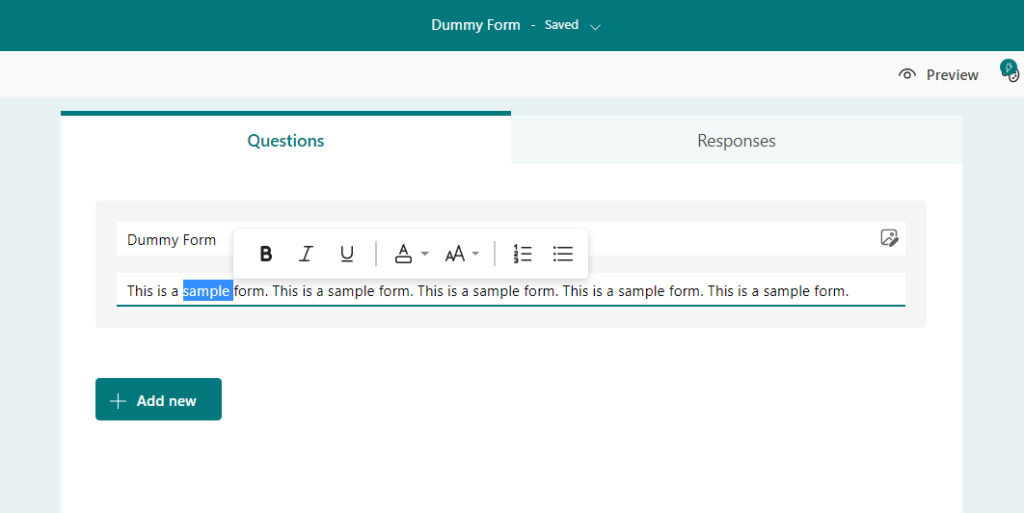
Task: Click the highlighted word sample
Action: coord(207,290)
